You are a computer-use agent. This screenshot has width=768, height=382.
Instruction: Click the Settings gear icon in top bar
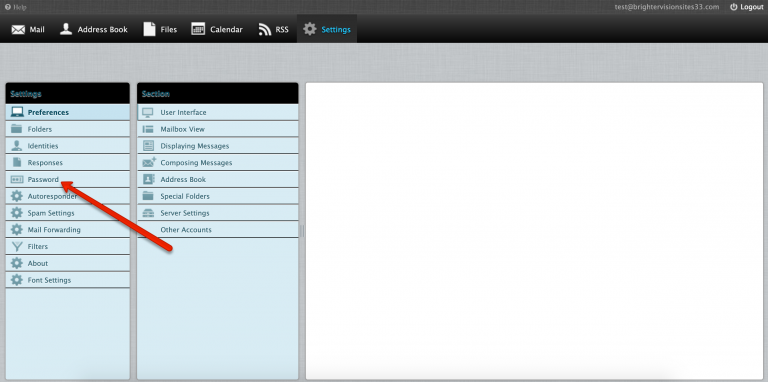point(310,29)
